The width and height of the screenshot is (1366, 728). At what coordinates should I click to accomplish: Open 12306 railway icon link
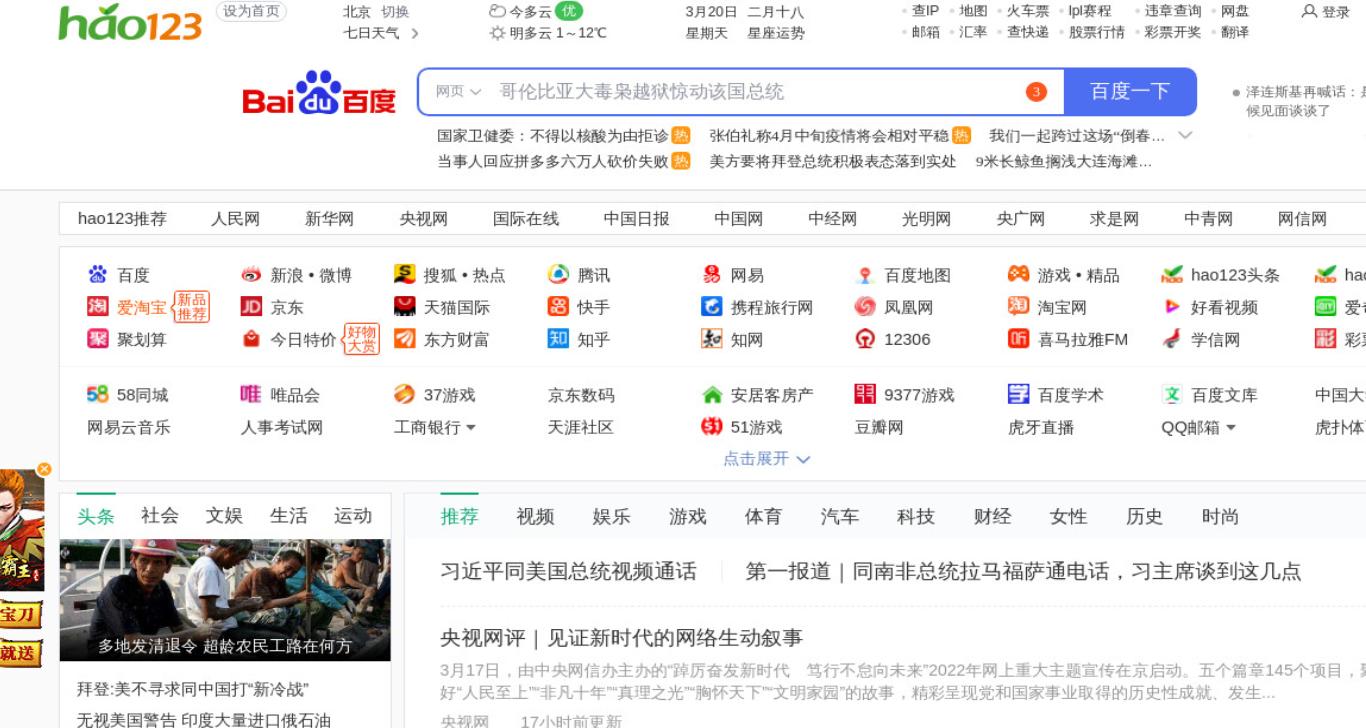[865, 339]
